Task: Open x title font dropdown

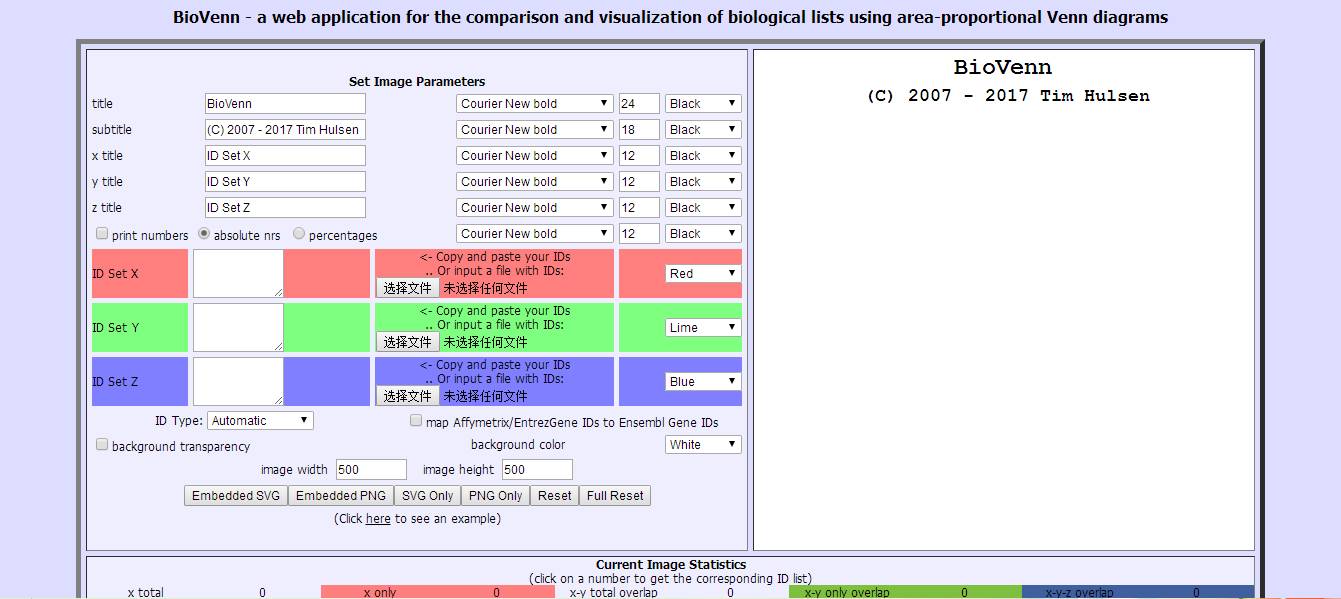Action: click(535, 155)
